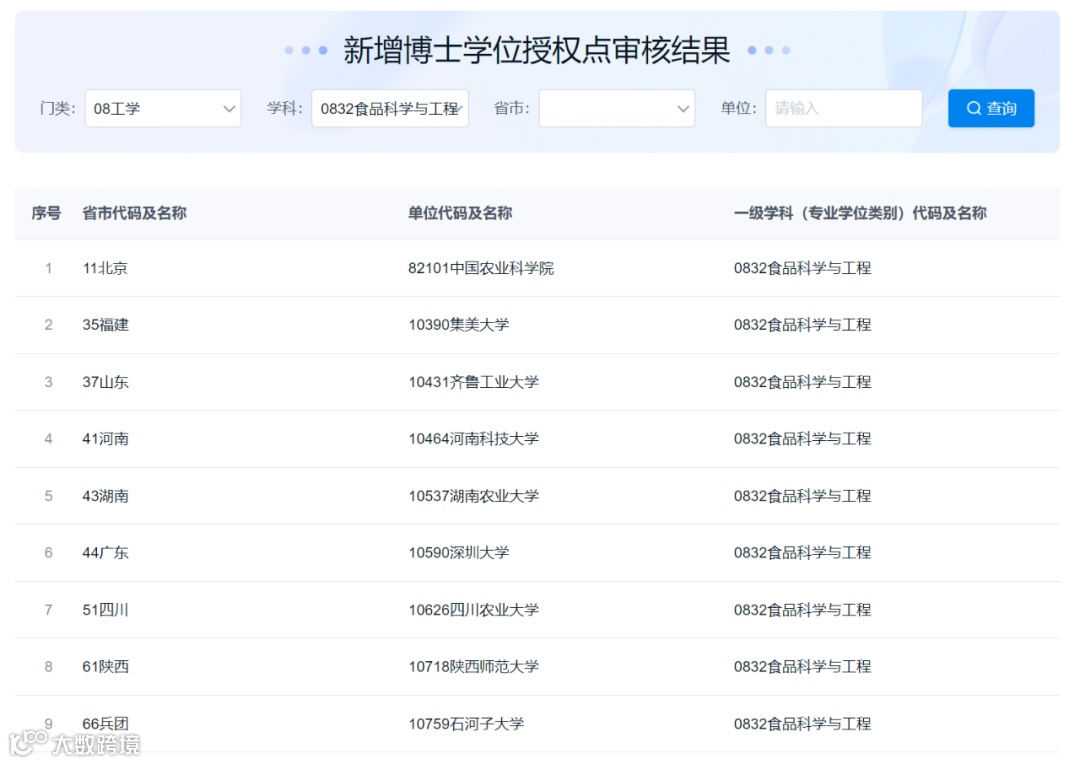Click the 省市代码及名称 column header
Viewport: 1080px width, 764px height.
tap(134, 213)
